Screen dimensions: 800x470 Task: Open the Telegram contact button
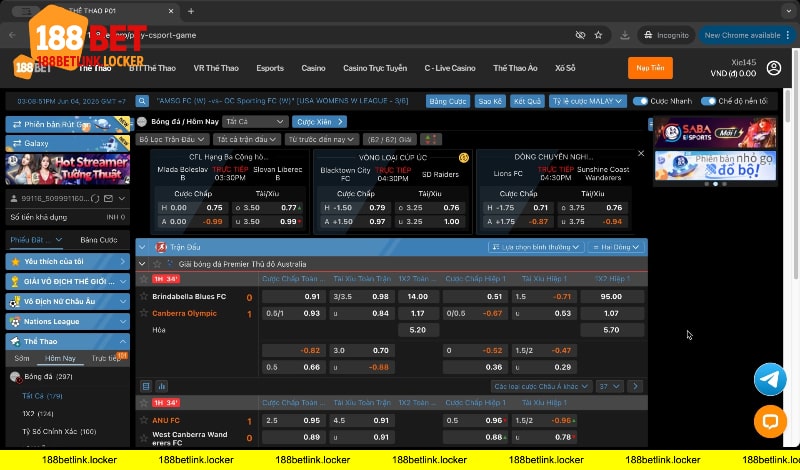770,379
